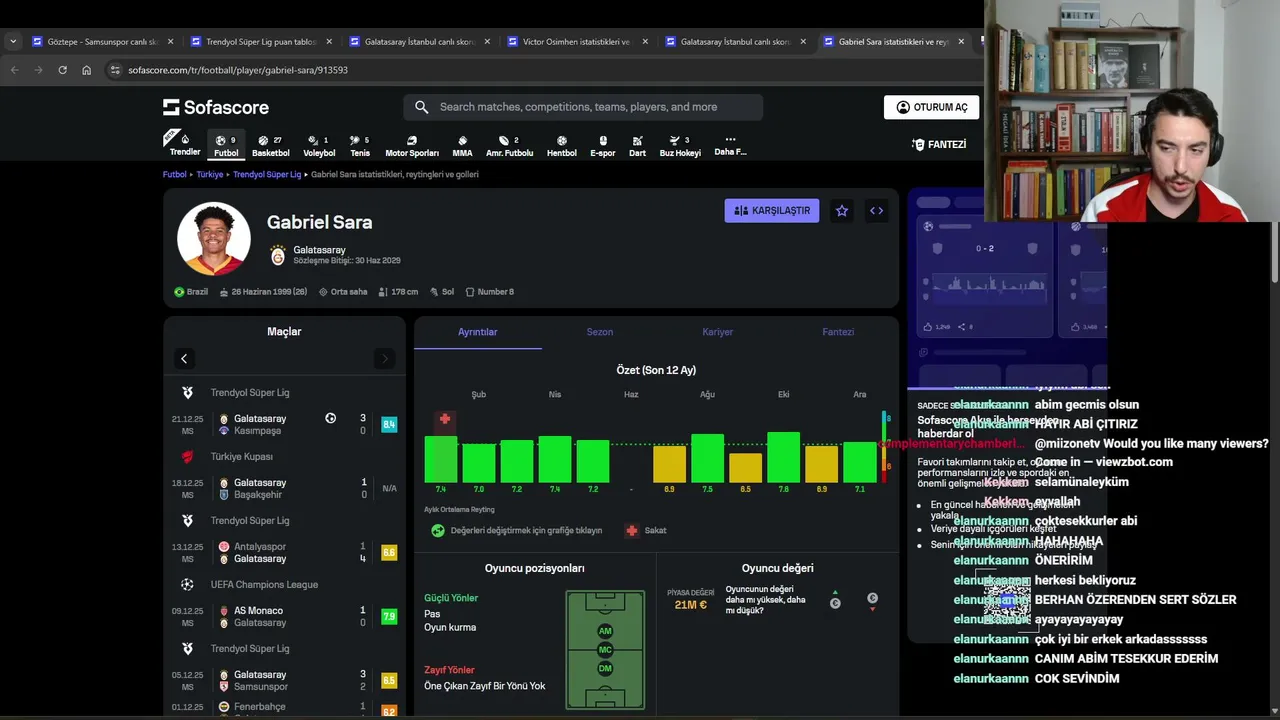Image resolution: width=1280 pixels, height=720 pixels.
Task: Open the embed code icon
Action: (876, 210)
